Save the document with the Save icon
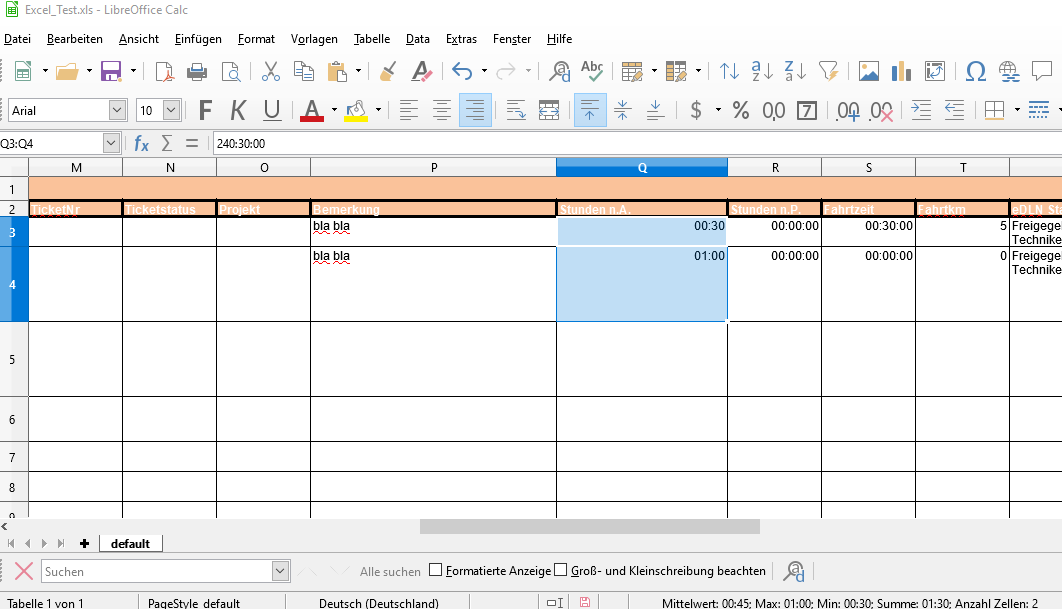This screenshot has height=609, width=1062. tap(111, 71)
